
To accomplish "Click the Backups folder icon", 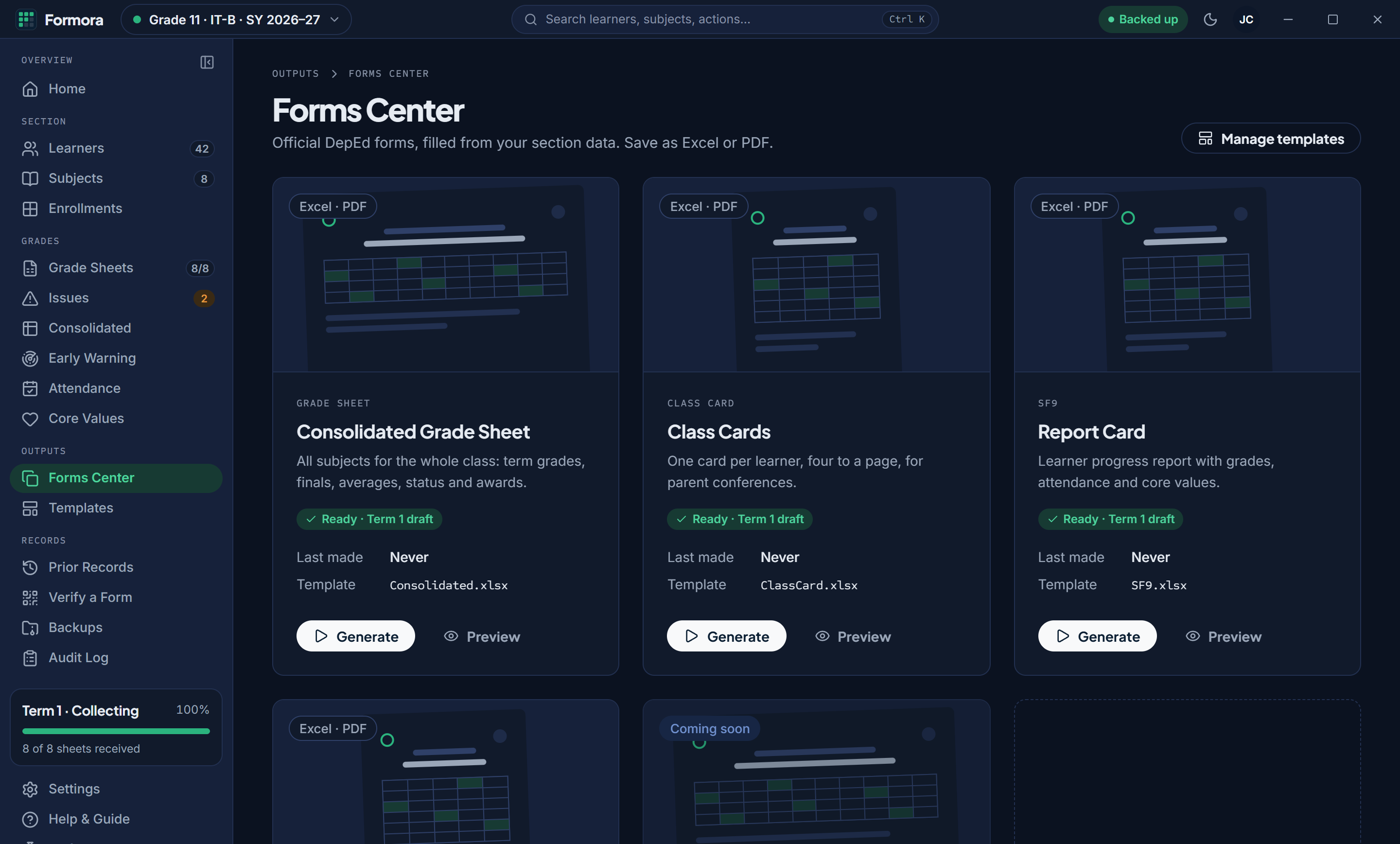I will pyautogui.click(x=30, y=628).
